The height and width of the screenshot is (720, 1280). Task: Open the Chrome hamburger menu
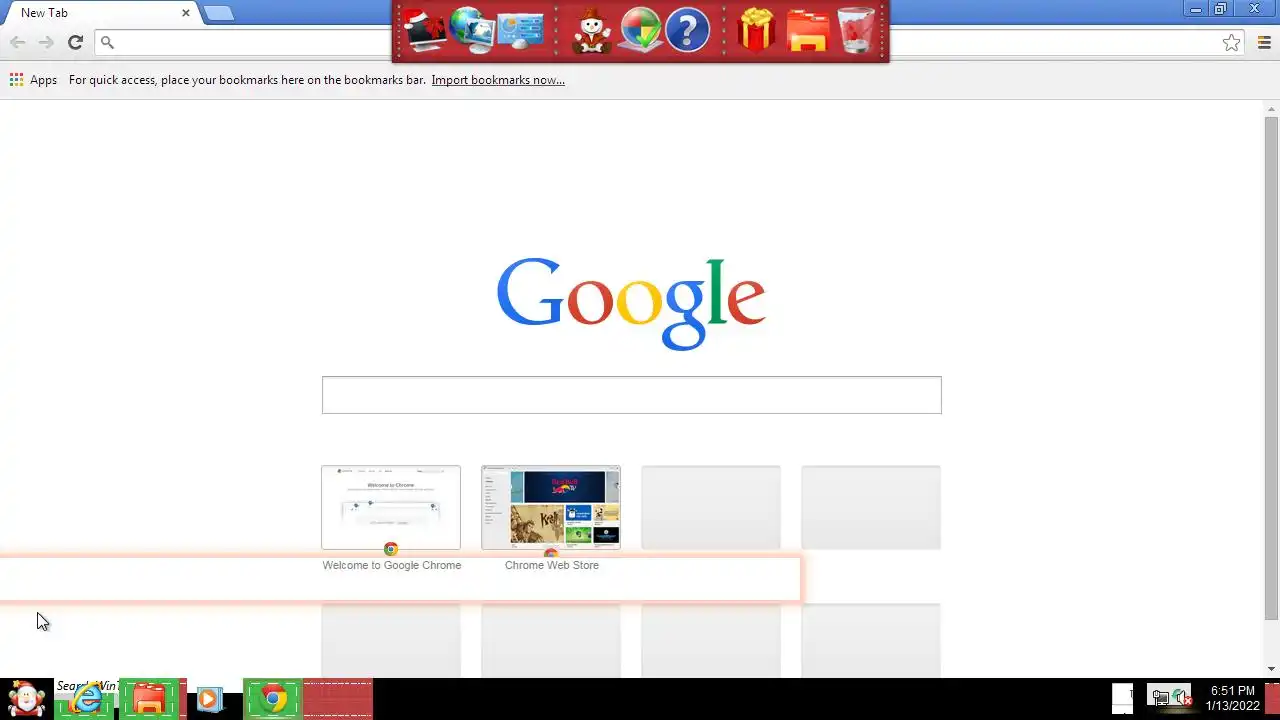pos(1264,42)
